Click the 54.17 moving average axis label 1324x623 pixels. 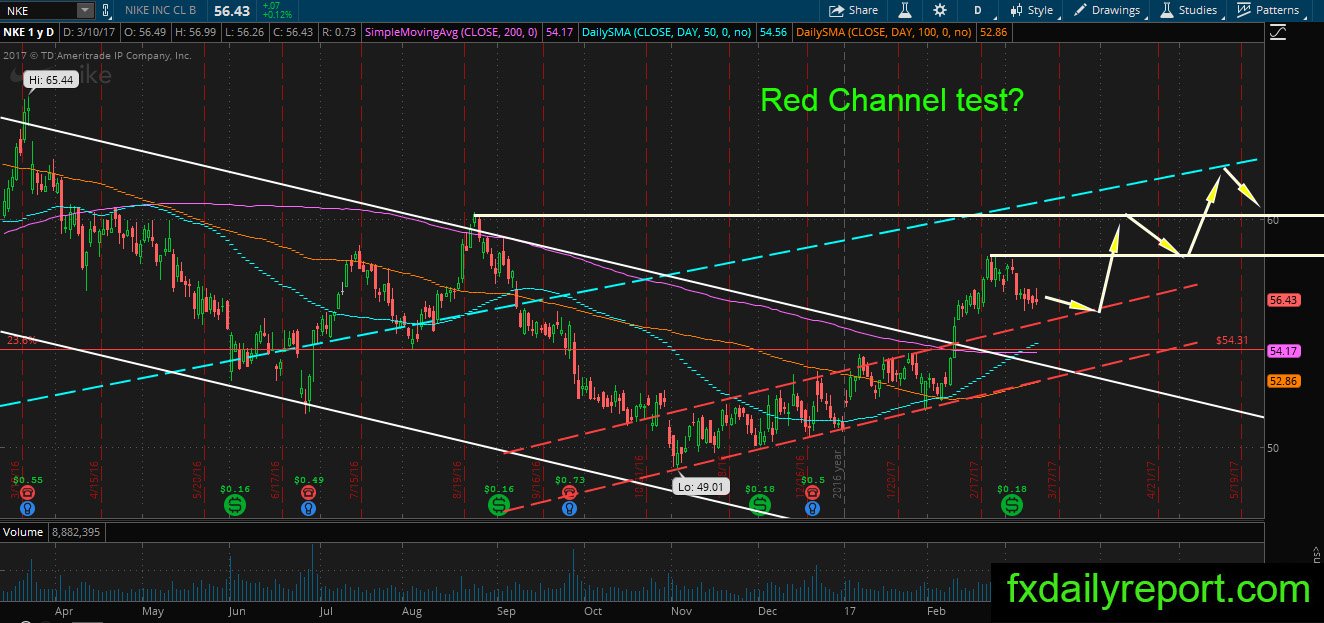click(x=1282, y=351)
